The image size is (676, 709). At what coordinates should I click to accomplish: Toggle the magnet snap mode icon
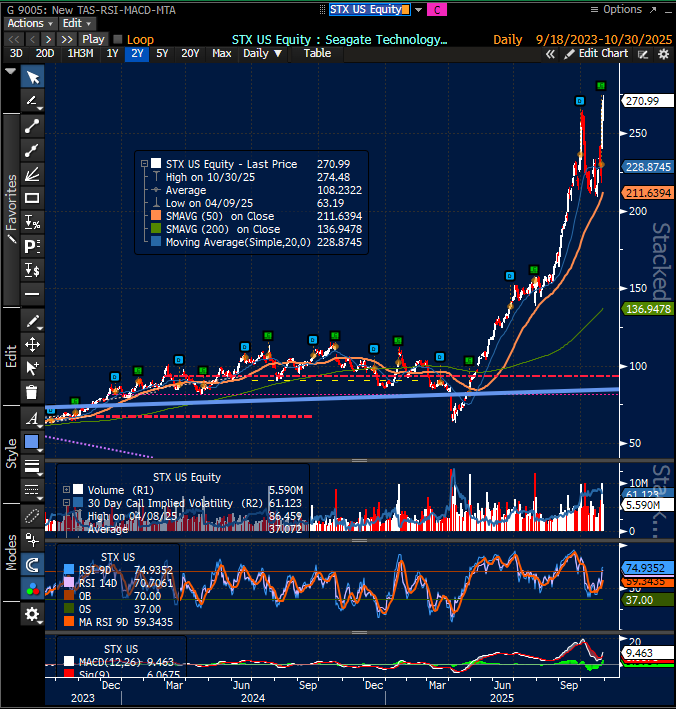[33, 565]
